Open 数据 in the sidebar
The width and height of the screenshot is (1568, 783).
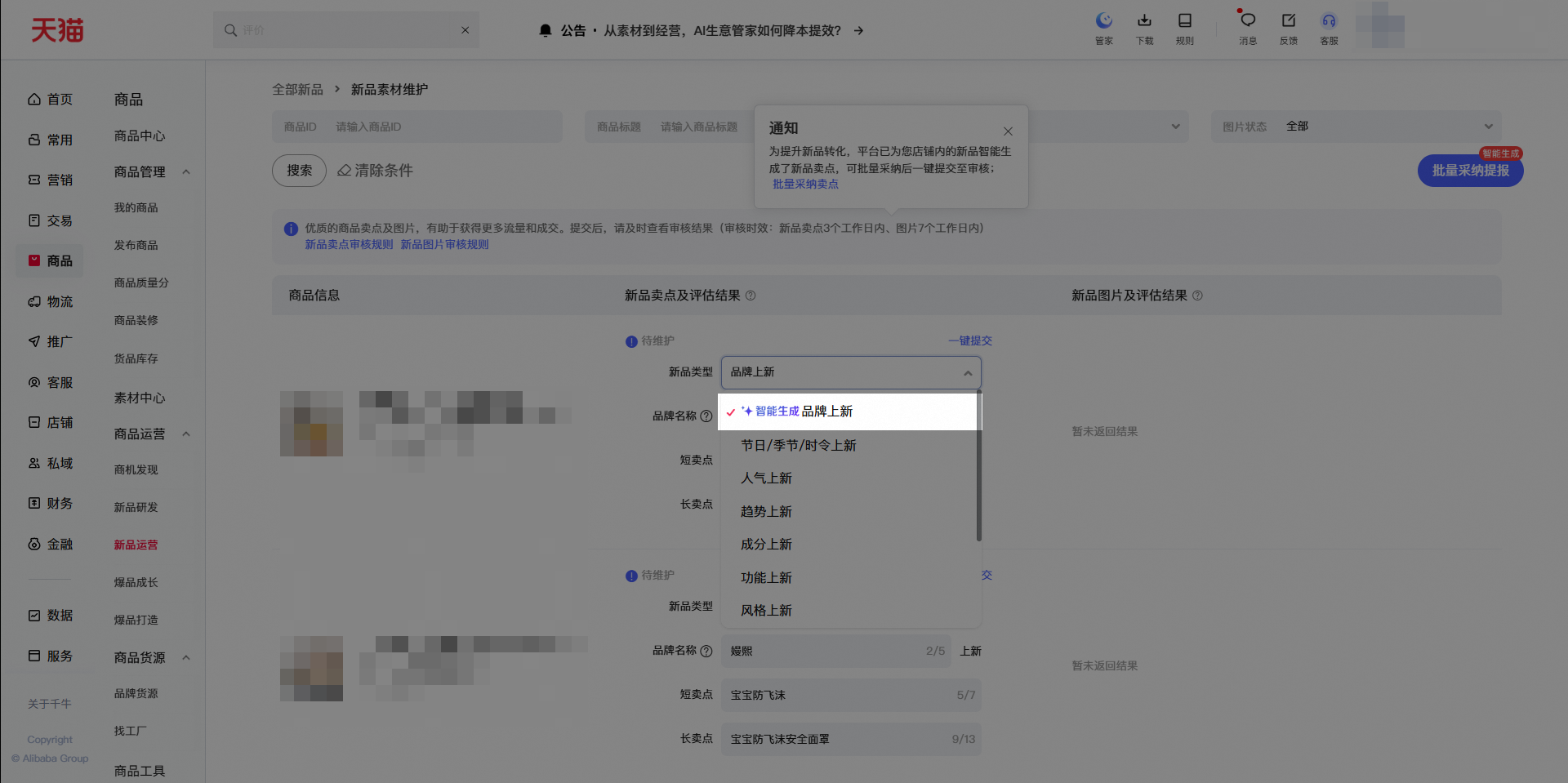coord(51,615)
